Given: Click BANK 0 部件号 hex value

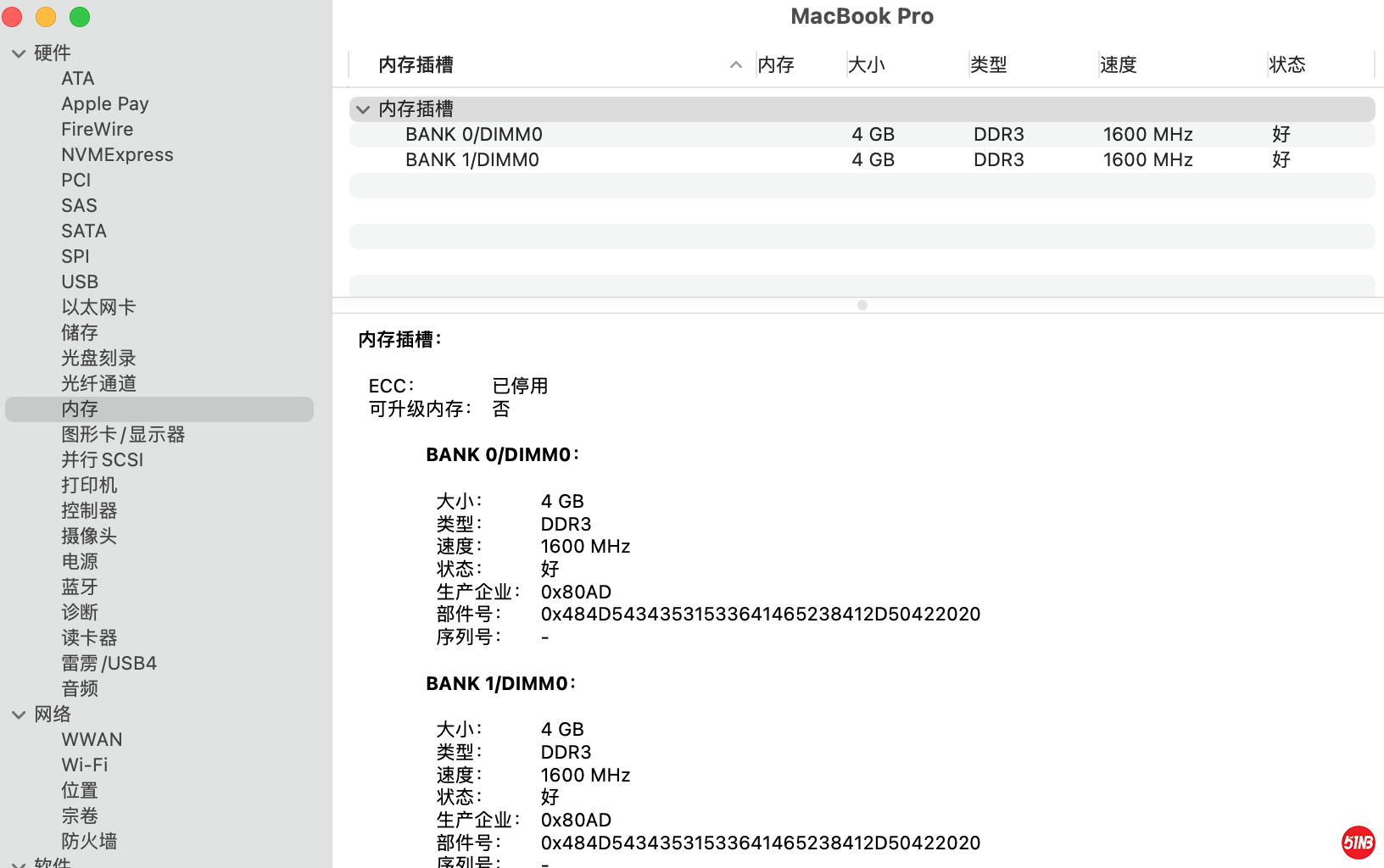Looking at the screenshot, I should [x=761, y=615].
